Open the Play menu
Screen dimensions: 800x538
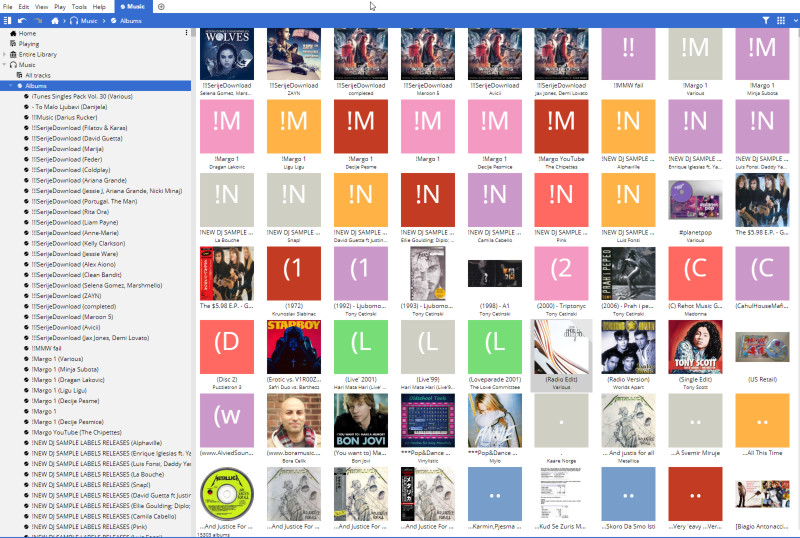(60, 6)
